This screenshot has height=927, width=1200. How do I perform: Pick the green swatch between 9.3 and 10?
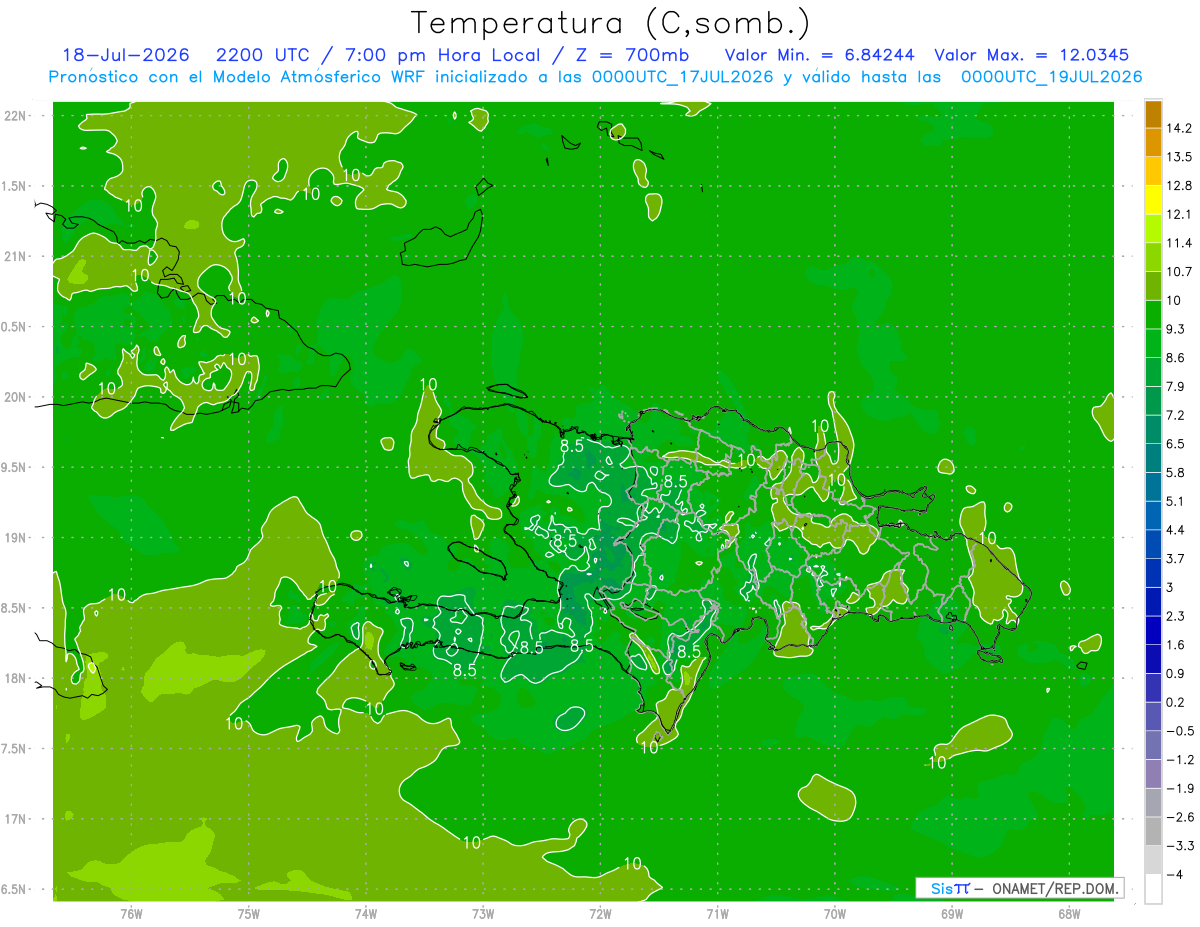1153,315
